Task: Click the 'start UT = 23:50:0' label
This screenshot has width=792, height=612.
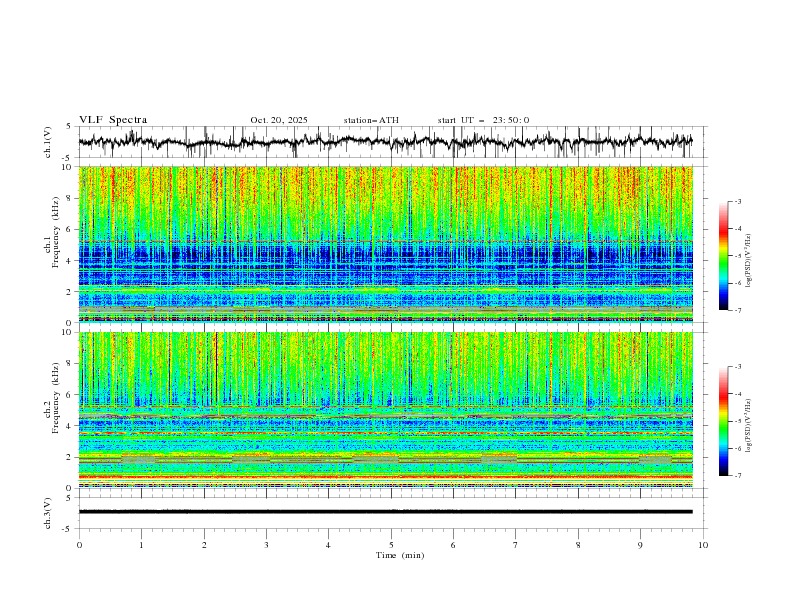Action: point(483,120)
